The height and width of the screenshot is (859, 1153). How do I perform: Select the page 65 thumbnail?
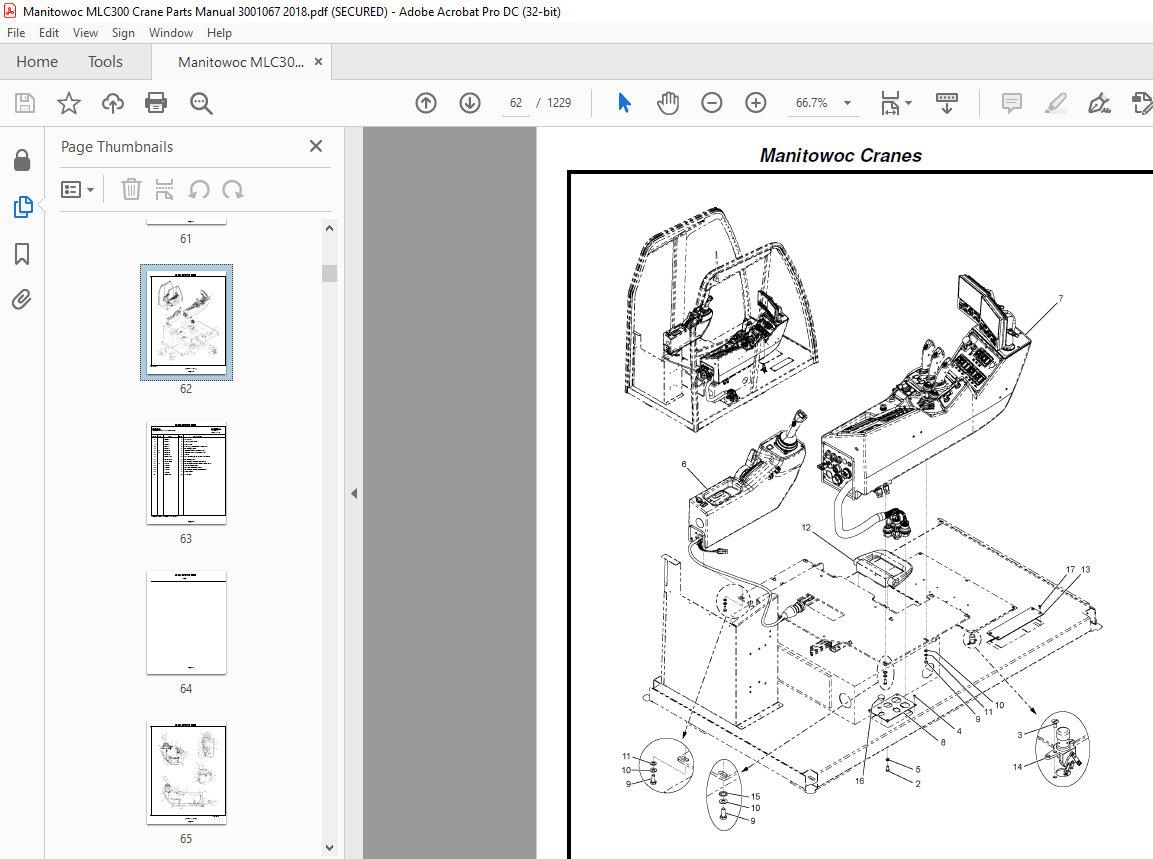click(187, 773)
